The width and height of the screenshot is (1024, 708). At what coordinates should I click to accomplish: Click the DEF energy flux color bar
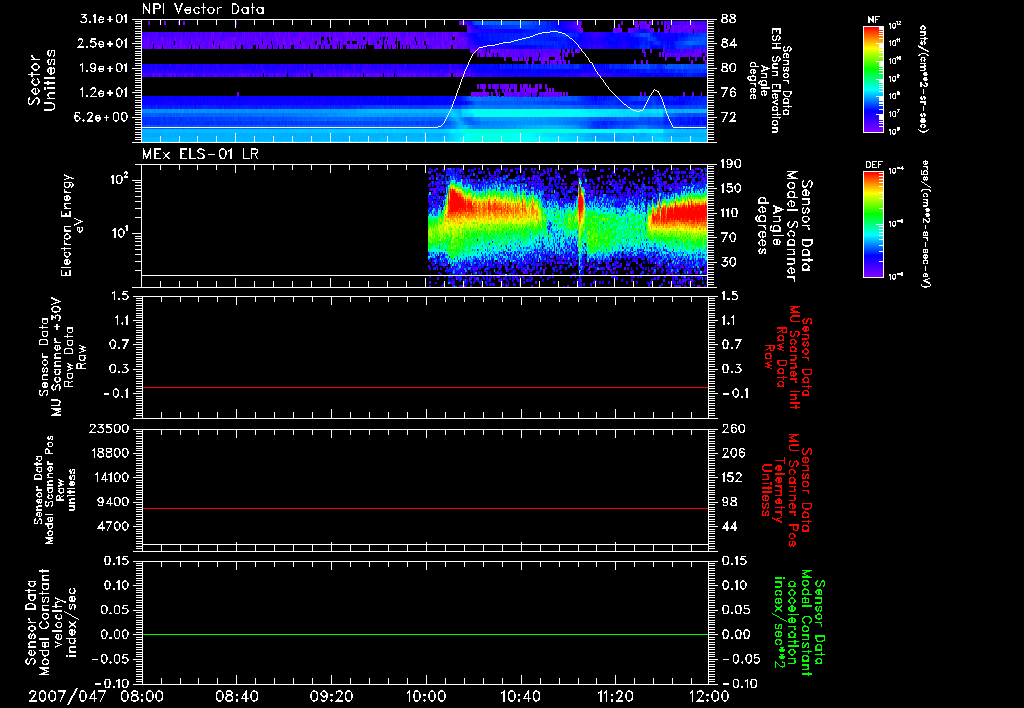[873, 224]
